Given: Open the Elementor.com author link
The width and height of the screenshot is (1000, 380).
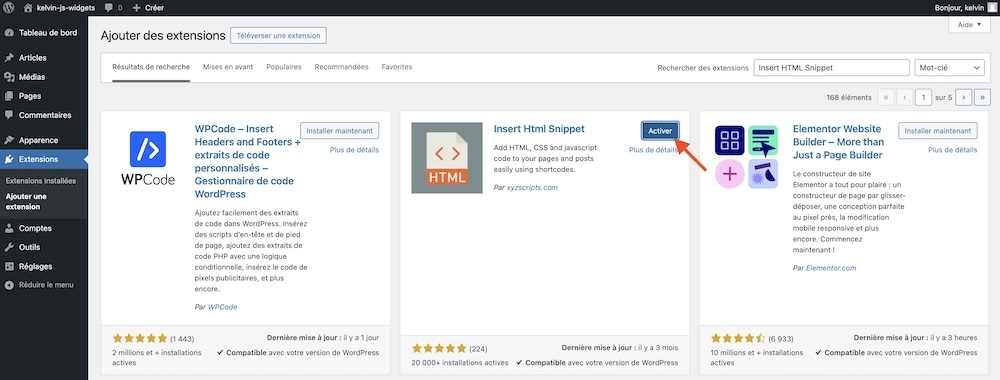Looking at the screenshot, I should click(831, 268).
